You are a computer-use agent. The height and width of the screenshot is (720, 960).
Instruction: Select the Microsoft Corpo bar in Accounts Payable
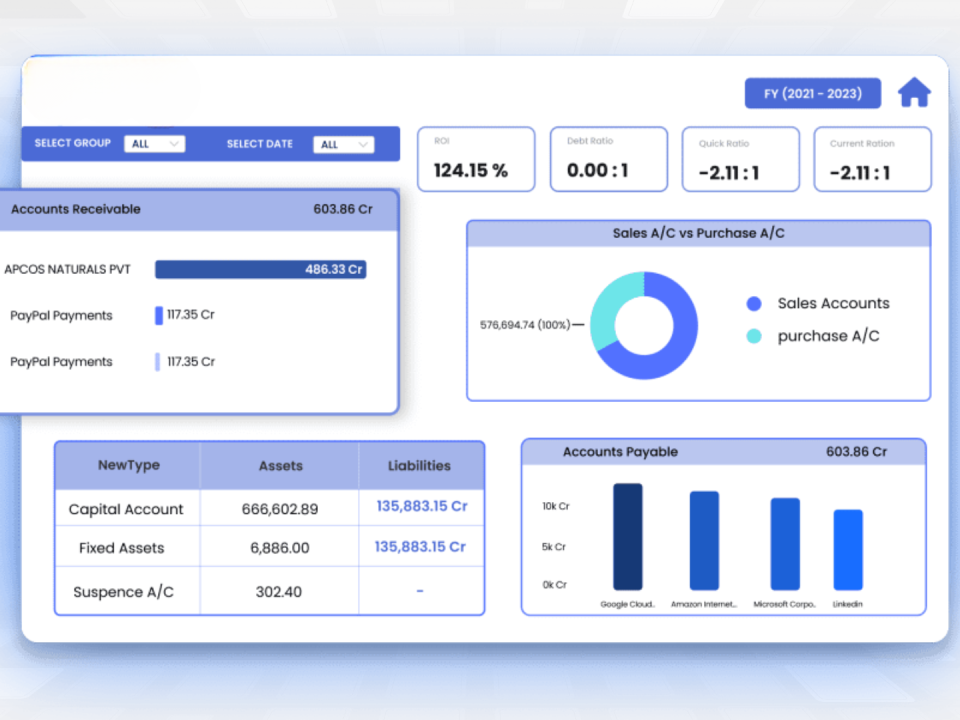(x=785, y=544)
